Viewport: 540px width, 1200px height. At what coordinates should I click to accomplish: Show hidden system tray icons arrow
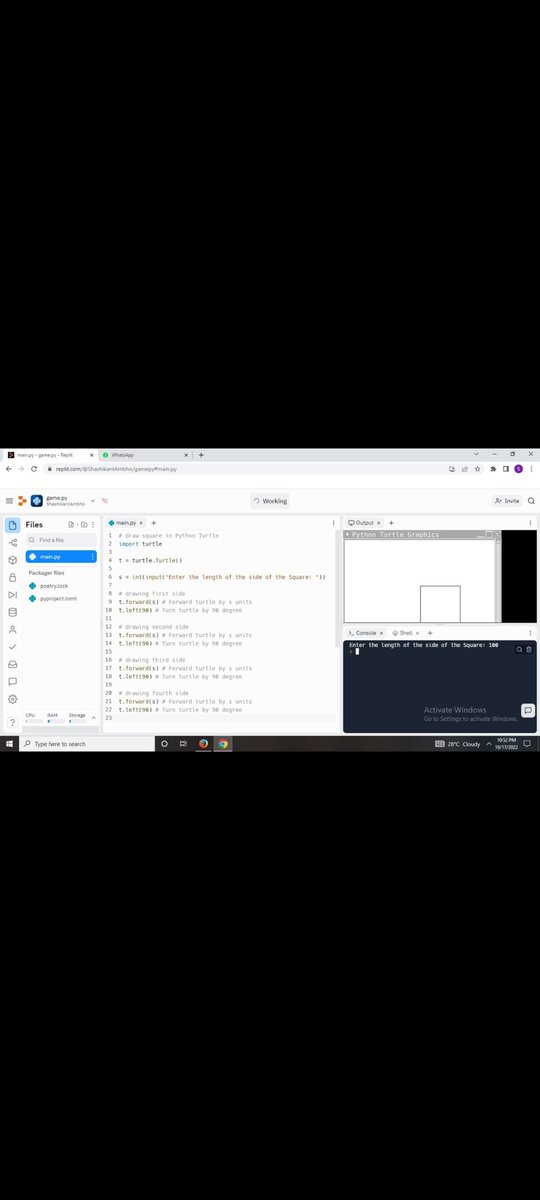pyautogui.click(x=489, y=744)
